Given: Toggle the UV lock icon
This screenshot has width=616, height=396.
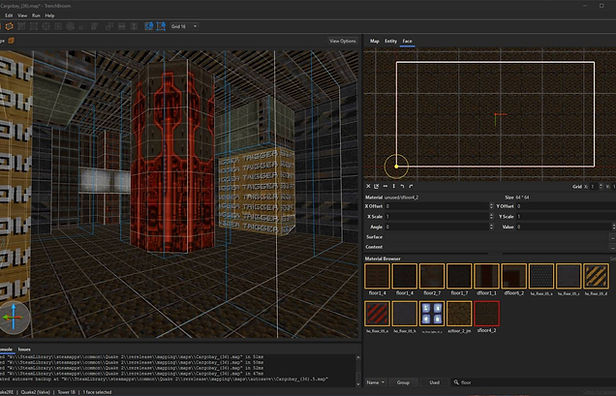Looking at the screenshot, I should (161, 26).
